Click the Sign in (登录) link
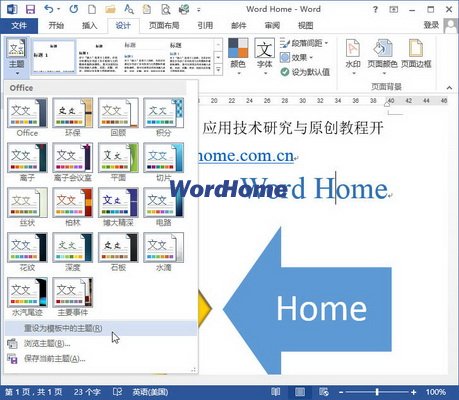459x400 pixels. click(x=431, y=25)
